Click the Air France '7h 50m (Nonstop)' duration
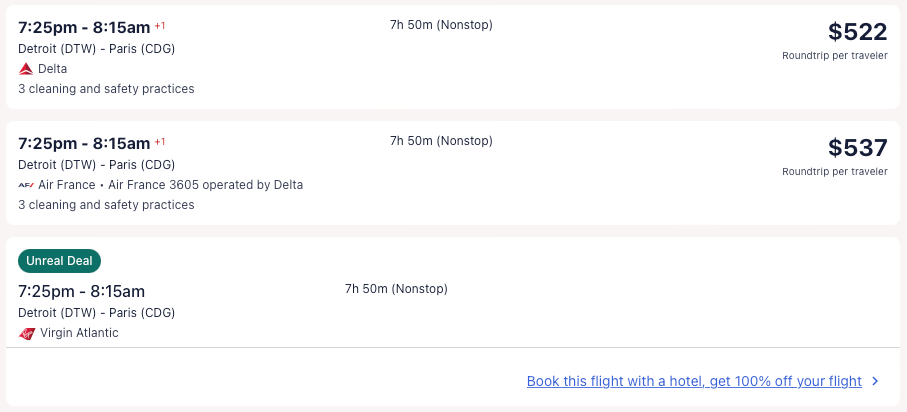Image resolution: width=907 pixels, height=412 pixels. [x=441, y=141]
